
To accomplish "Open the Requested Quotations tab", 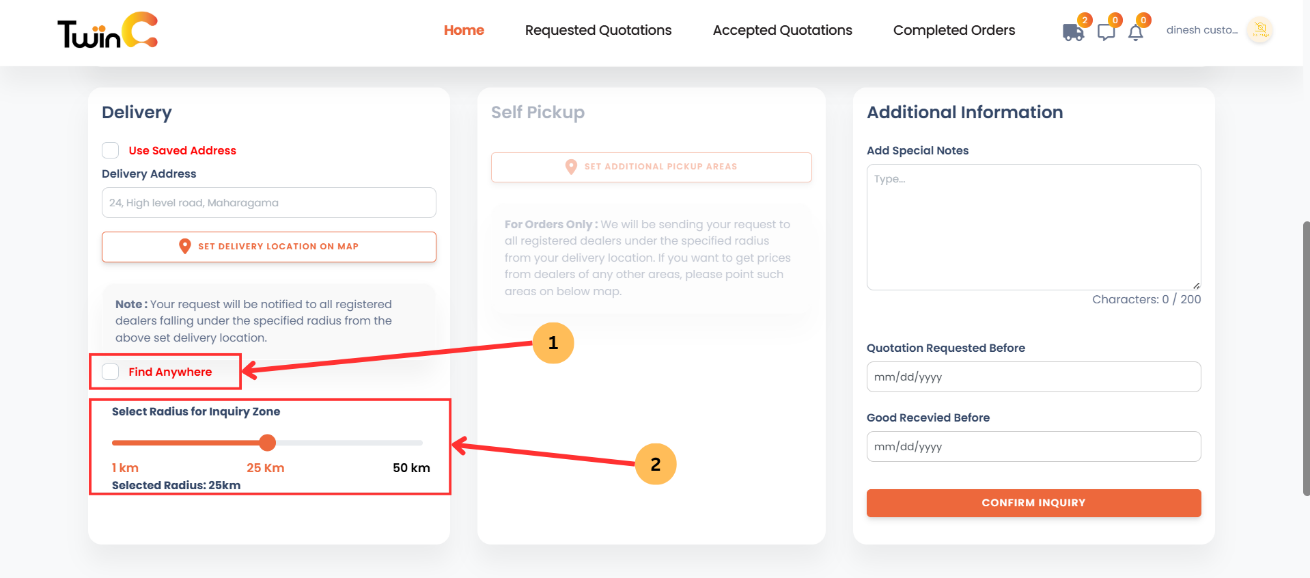I will [598, 30].
